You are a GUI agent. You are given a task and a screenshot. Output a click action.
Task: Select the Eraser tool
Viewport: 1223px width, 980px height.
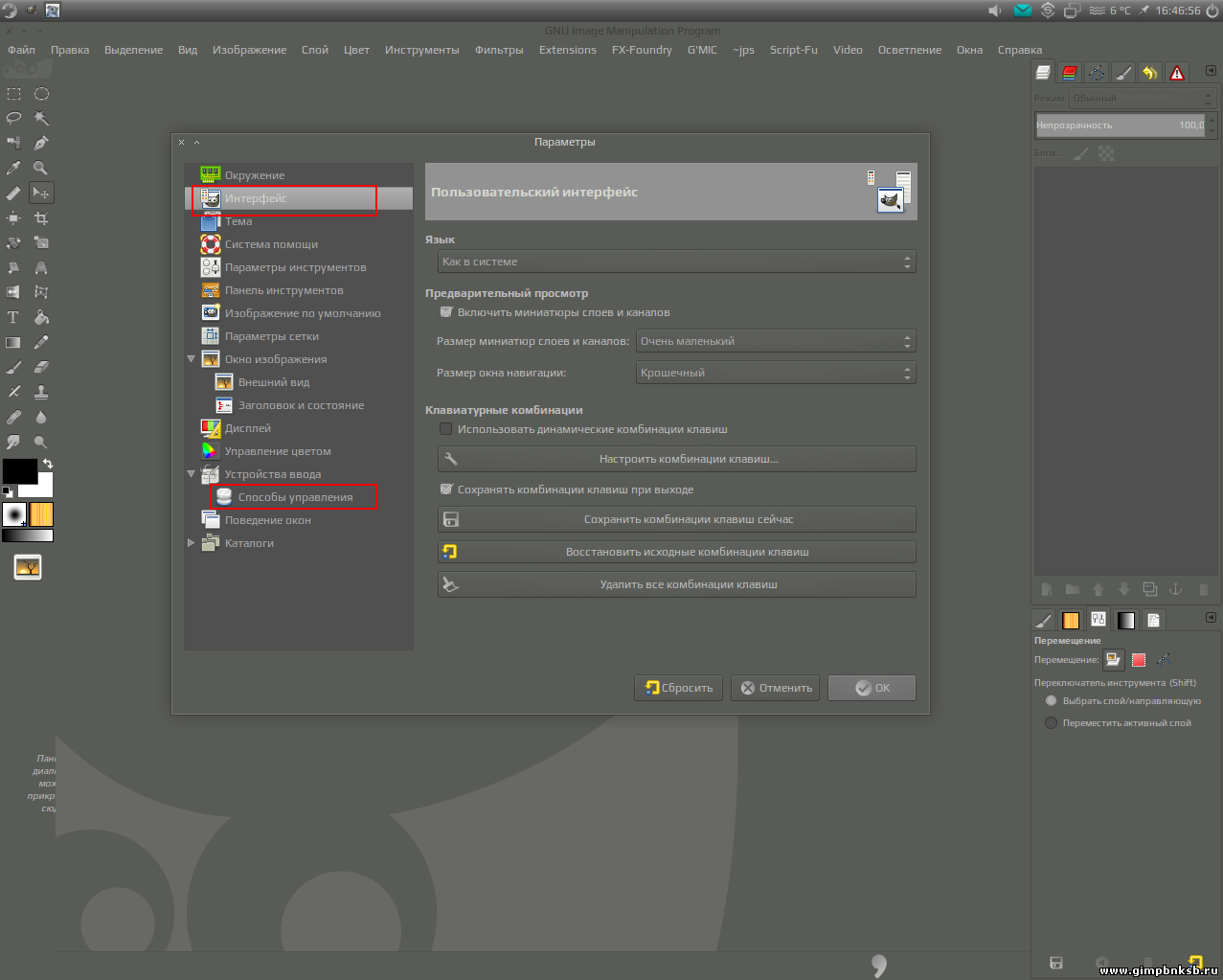point(41,367)
